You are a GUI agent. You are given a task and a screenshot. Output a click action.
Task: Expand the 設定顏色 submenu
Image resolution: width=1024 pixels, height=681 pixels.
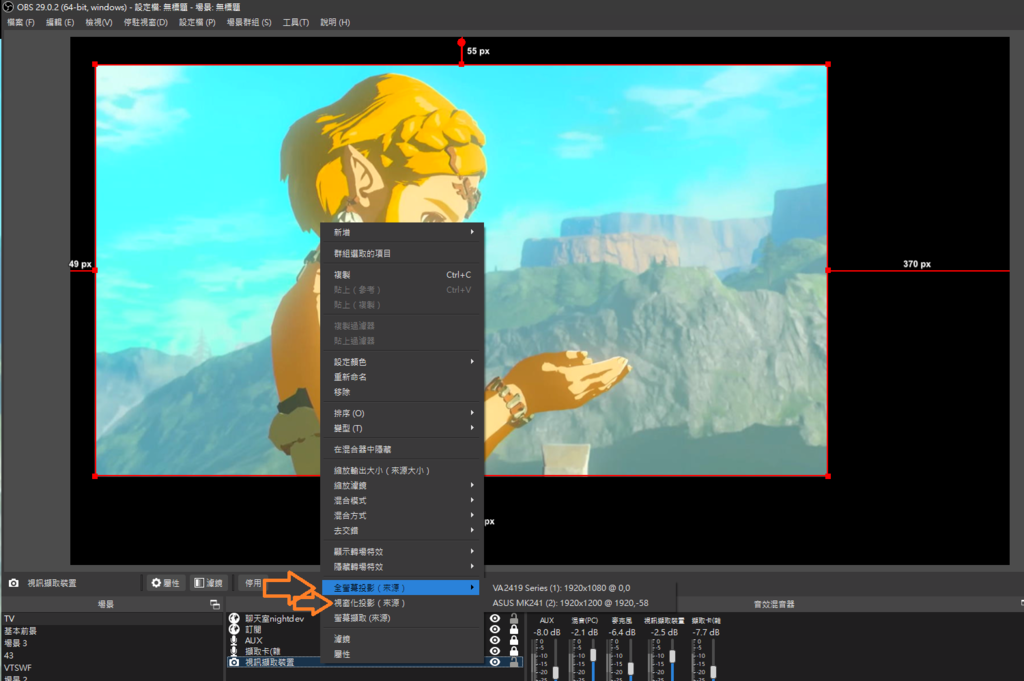tap(403, 362)
